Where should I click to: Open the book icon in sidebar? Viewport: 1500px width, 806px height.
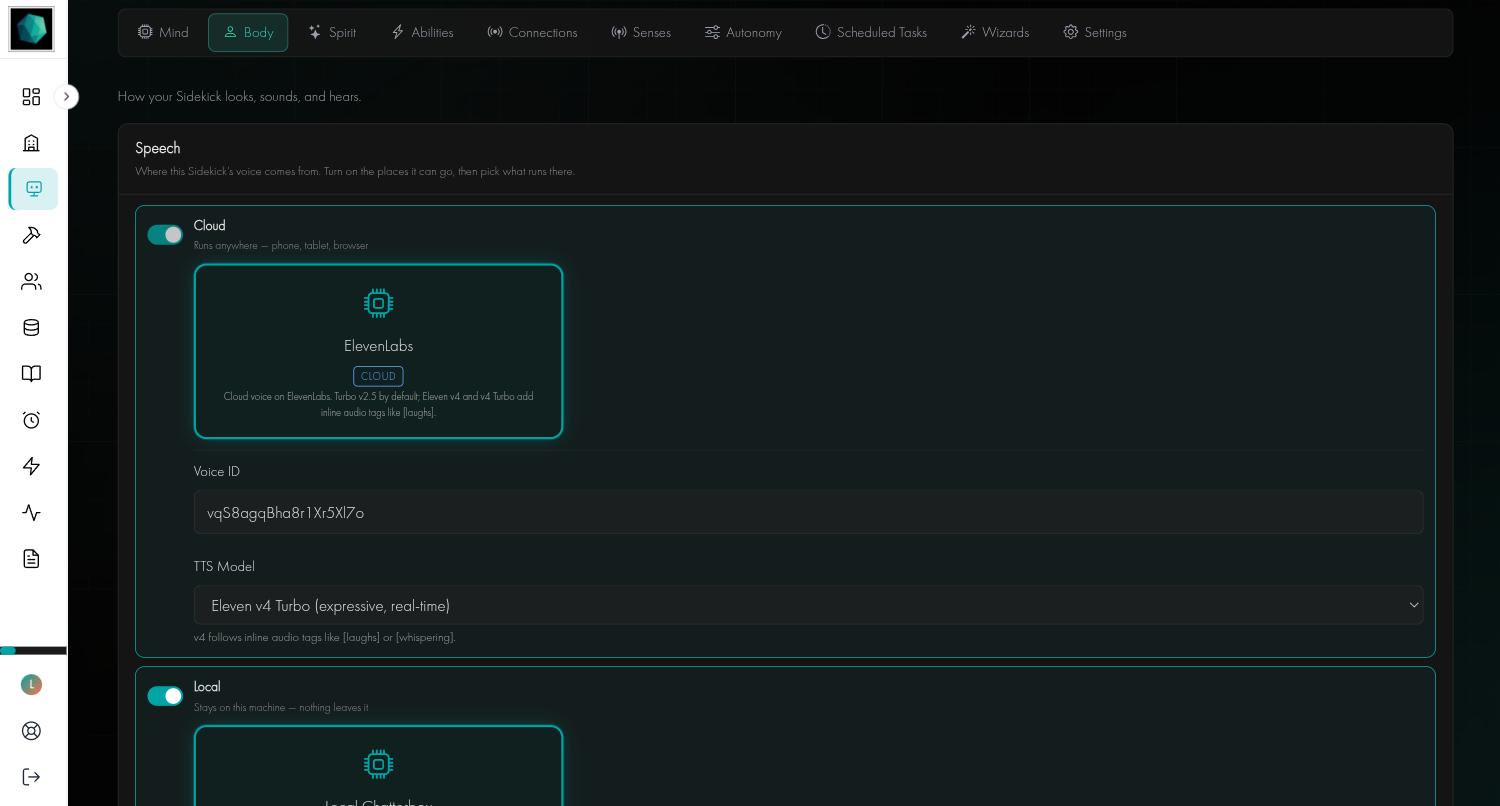click(x=31, y=374)
